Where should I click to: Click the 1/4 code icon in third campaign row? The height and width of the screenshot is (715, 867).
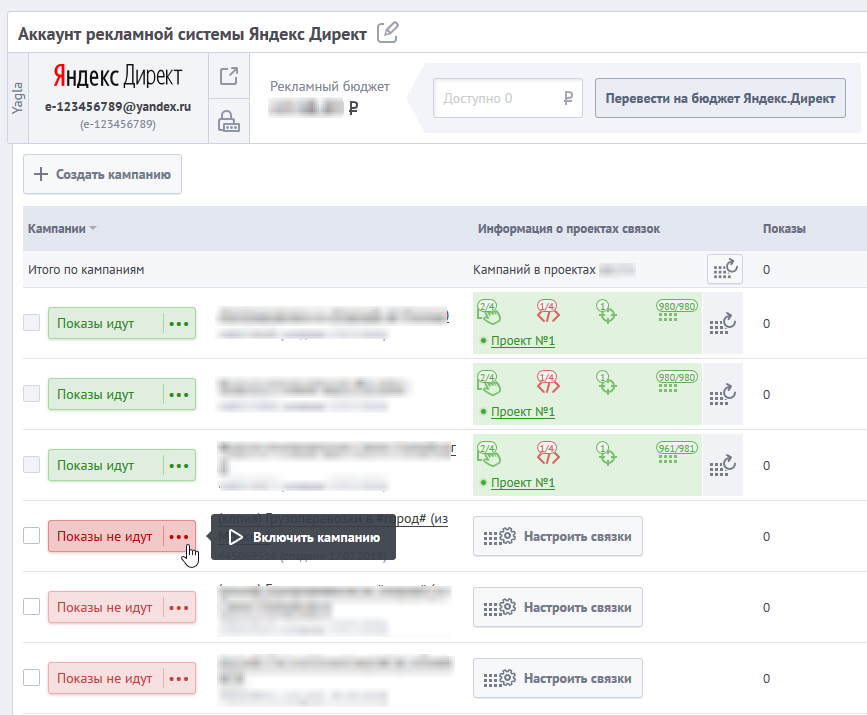[548, 453]
